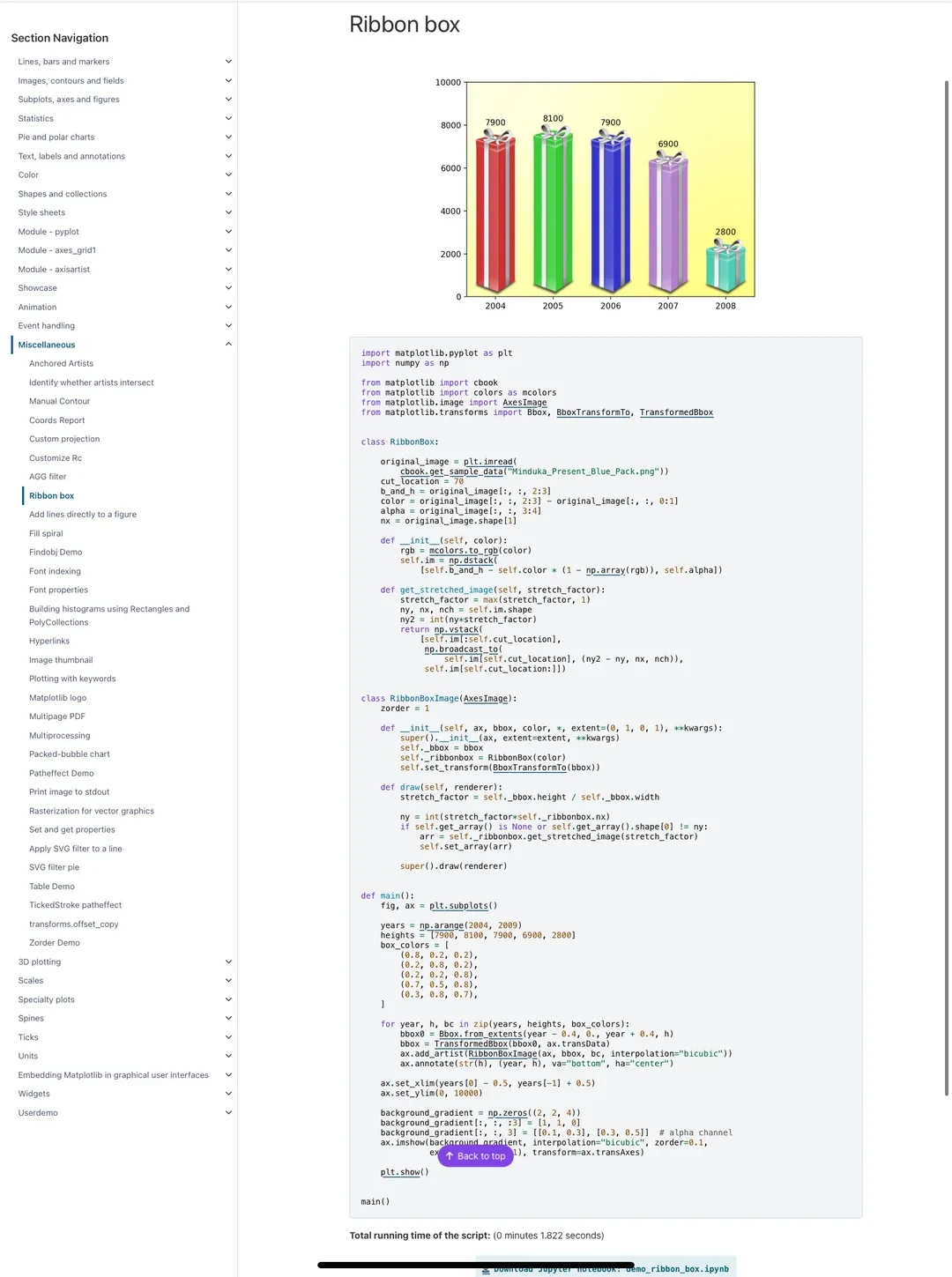Expand the Showcase section chevron
Viewport: 952px width, 1277px height.
(x=228, y=288)
